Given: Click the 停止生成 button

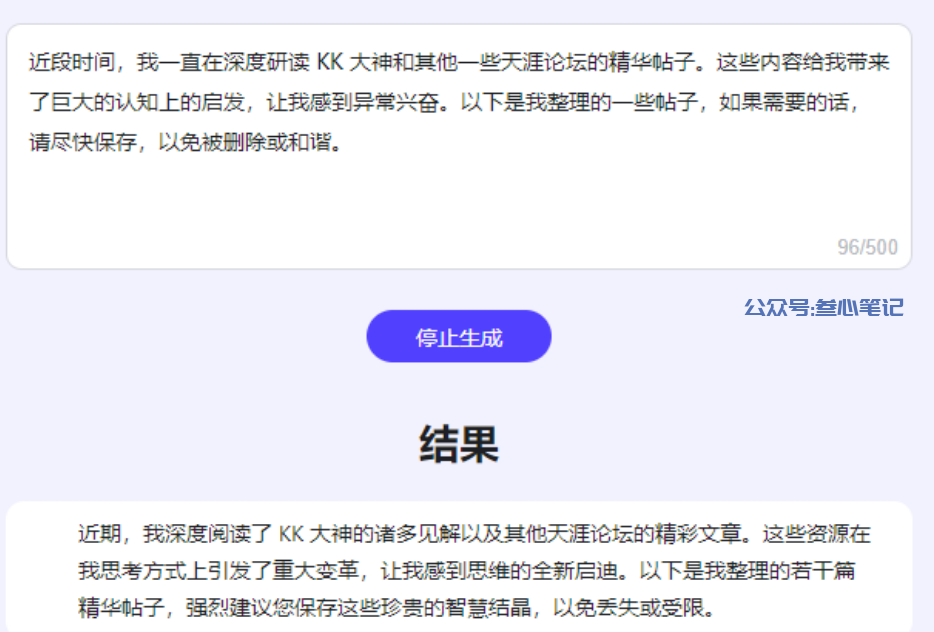Looking at the screenshot, I should (x=459, y=337).
